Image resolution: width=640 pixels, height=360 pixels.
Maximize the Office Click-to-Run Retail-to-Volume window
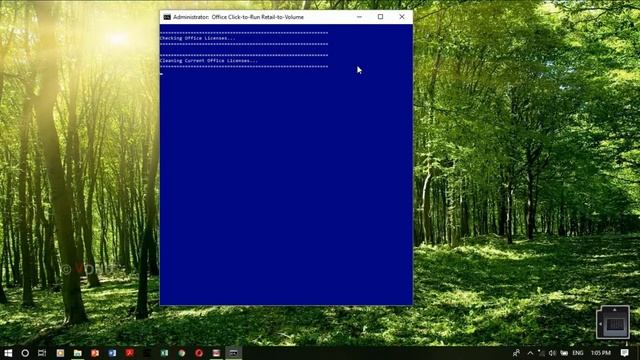(x=380, y=17)
